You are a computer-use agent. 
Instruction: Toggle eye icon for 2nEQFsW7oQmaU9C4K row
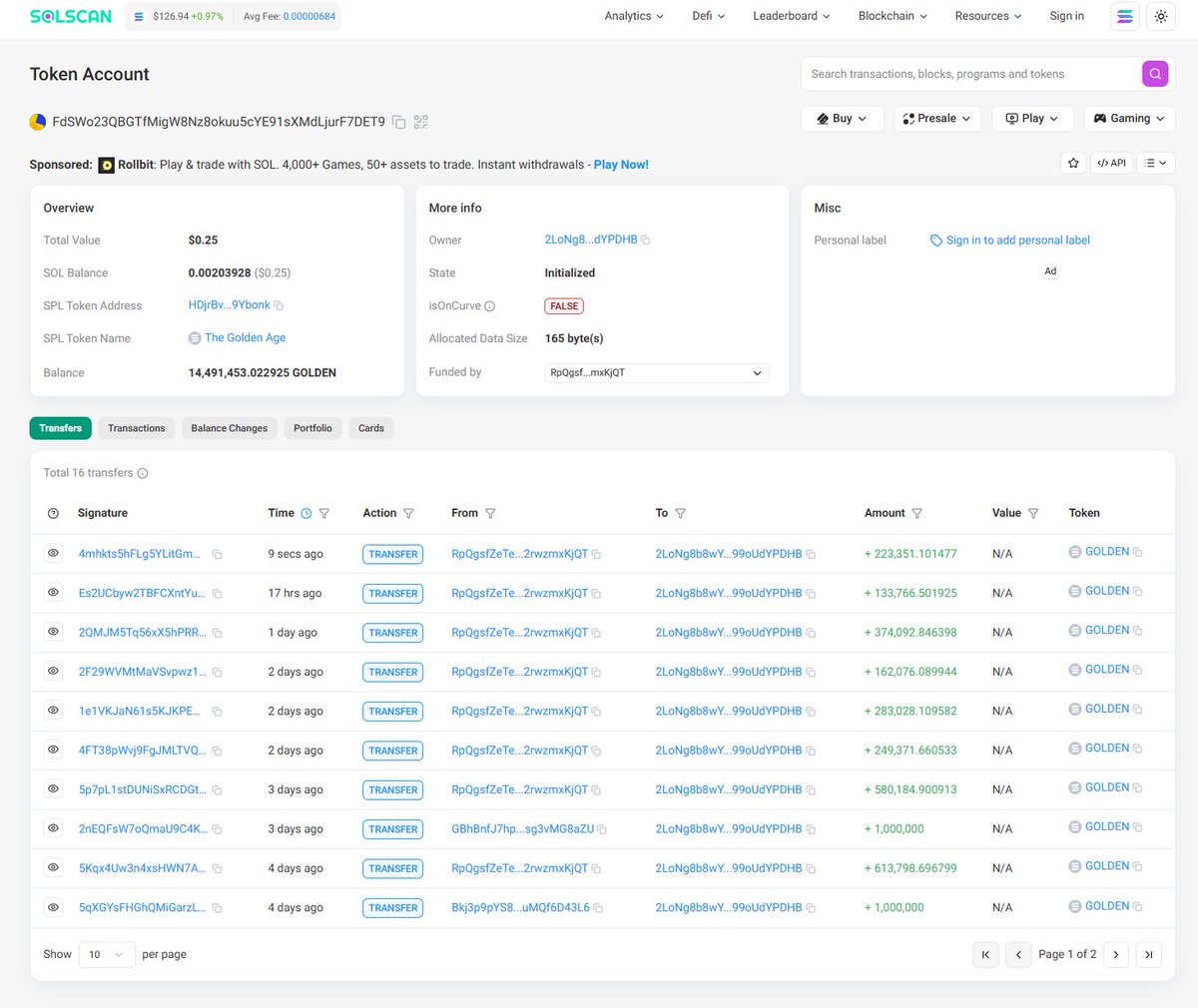click(x=53, y=828)
